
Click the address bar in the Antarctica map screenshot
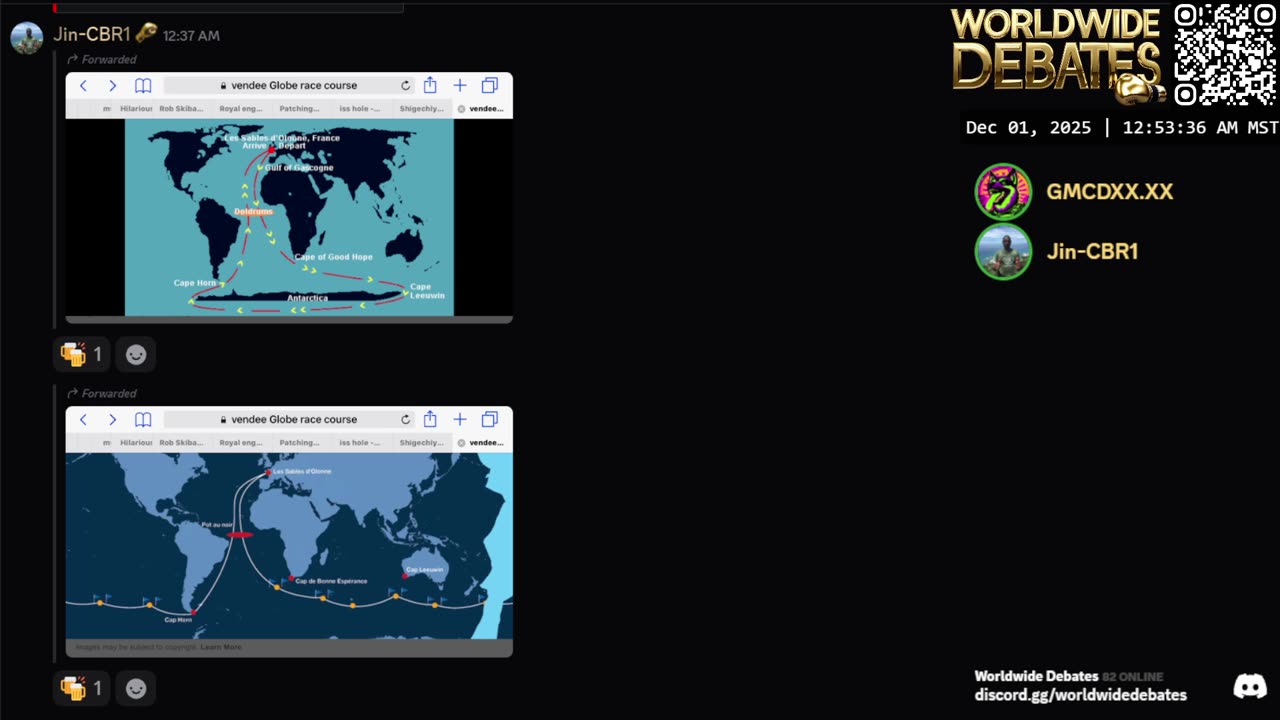click(288, 86)
